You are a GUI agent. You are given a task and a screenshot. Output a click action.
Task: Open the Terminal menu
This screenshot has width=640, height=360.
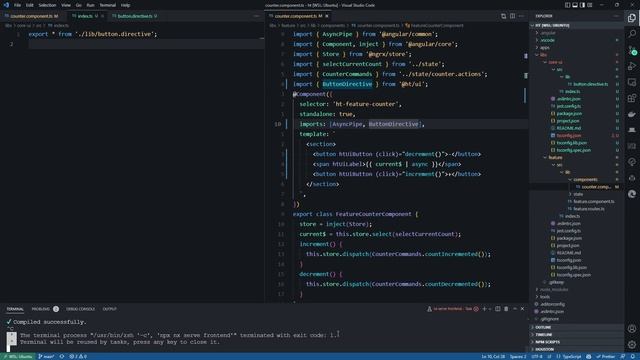(x=108, y=5)
